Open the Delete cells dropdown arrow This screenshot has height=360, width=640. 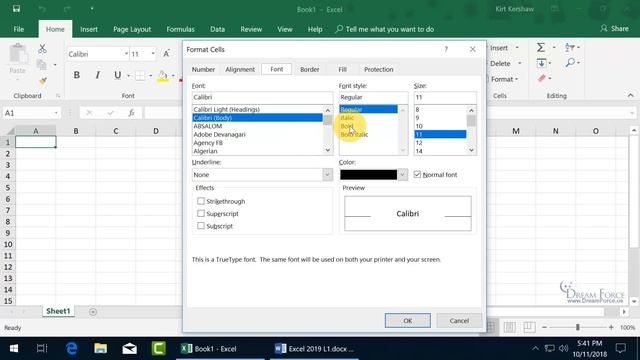(520, 64)
